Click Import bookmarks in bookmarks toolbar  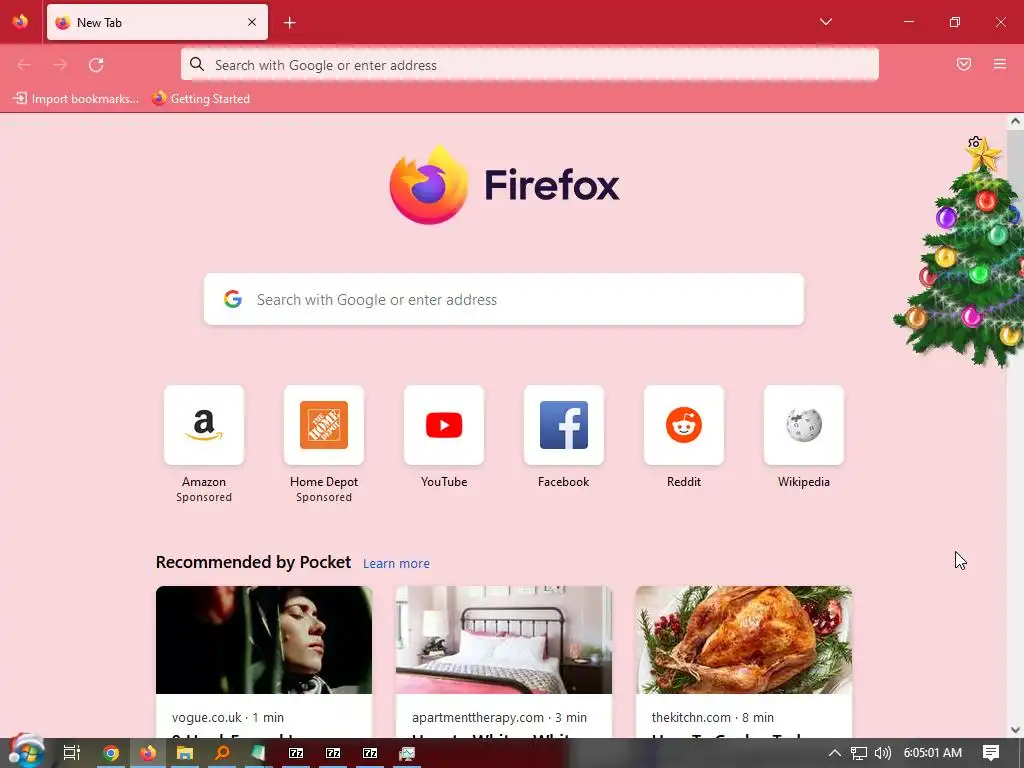click(76, 99)
